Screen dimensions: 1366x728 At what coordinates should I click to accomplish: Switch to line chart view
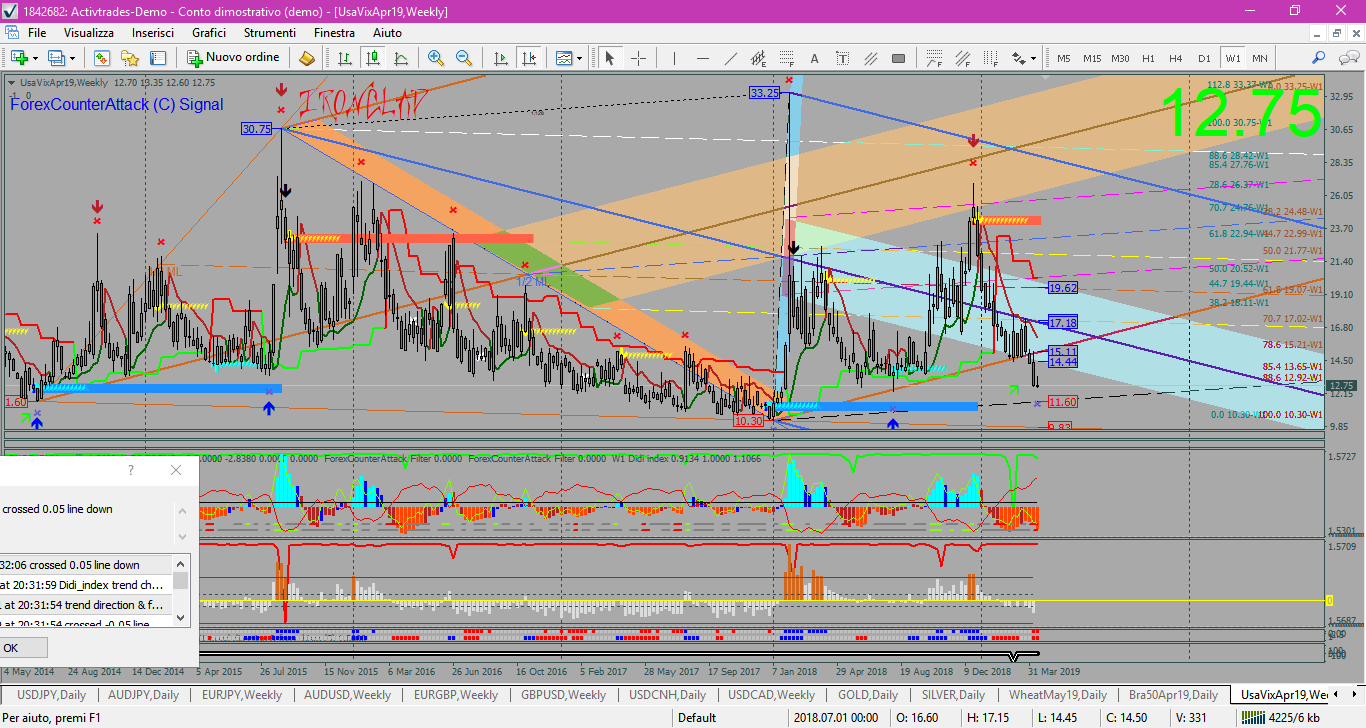point(399,58)
